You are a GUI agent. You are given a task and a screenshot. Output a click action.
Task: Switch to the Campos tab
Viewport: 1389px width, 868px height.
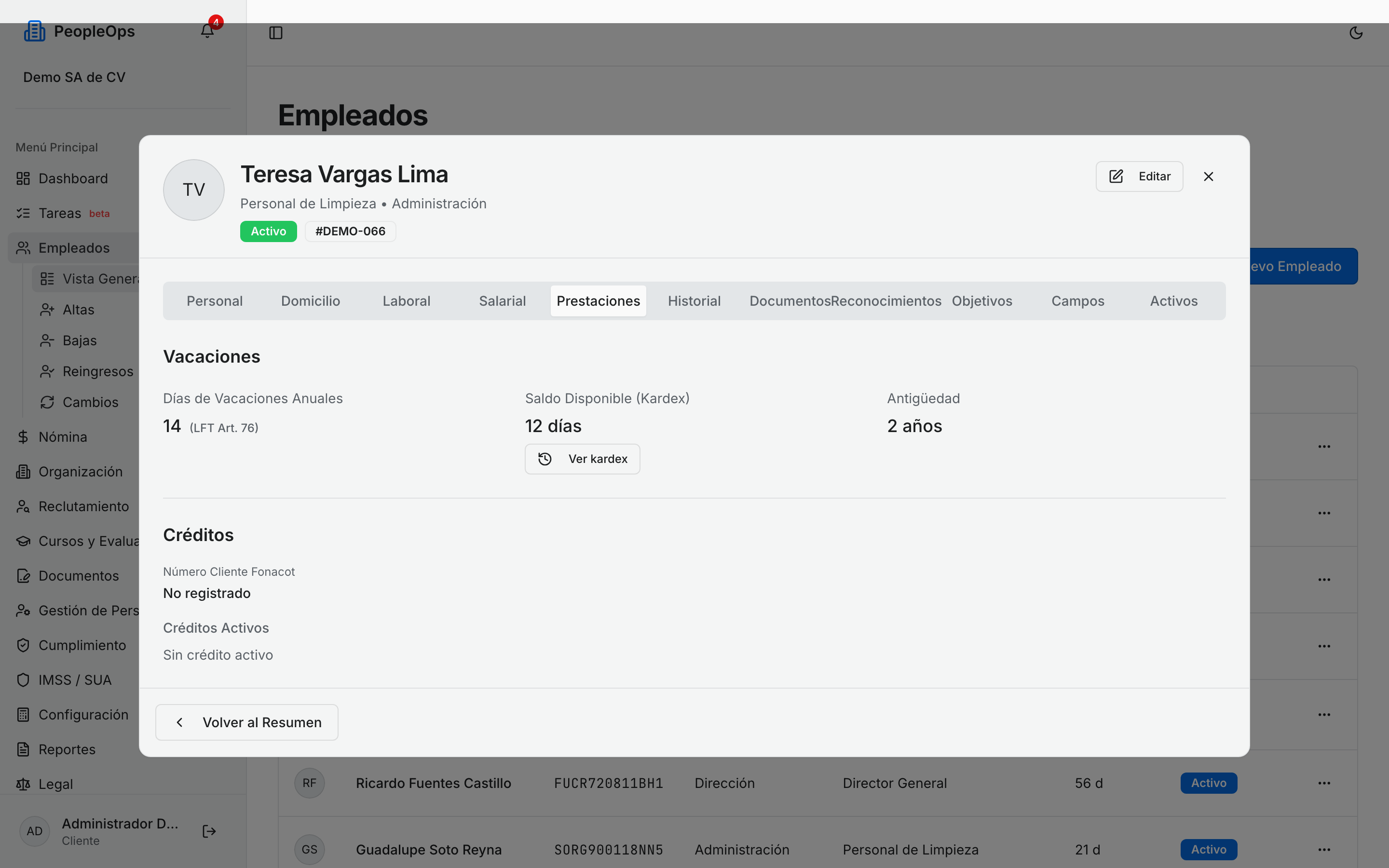click(x=1078, y=301)
